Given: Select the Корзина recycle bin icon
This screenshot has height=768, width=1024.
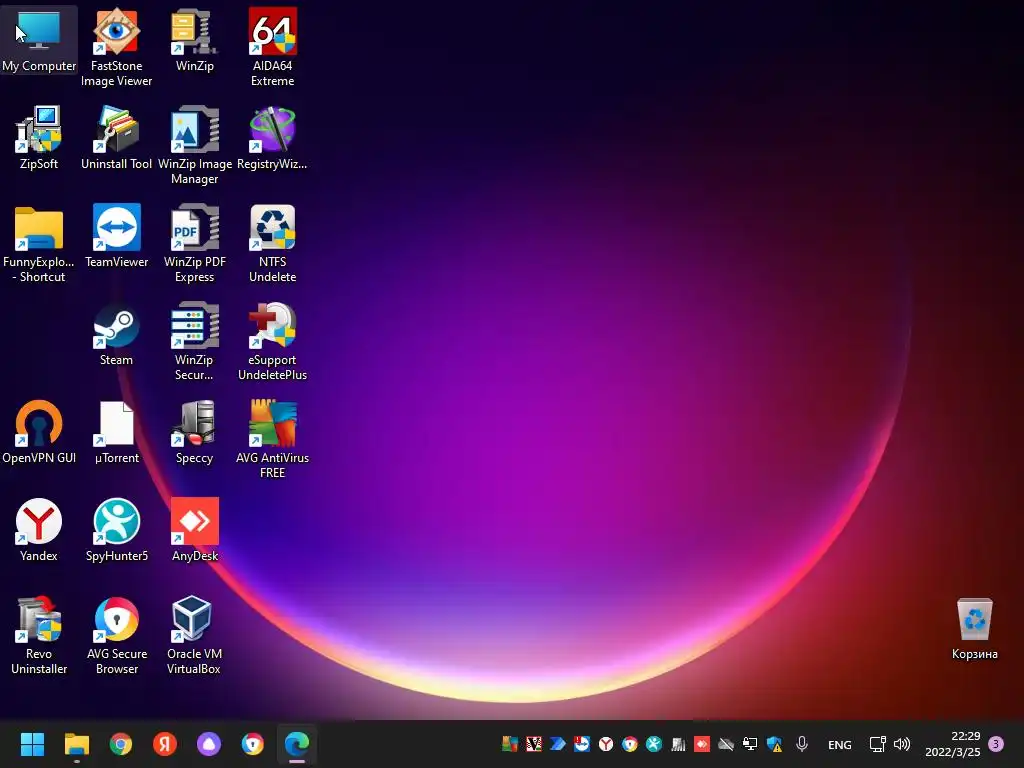Looking at the screenshot, I should point(974,628).
